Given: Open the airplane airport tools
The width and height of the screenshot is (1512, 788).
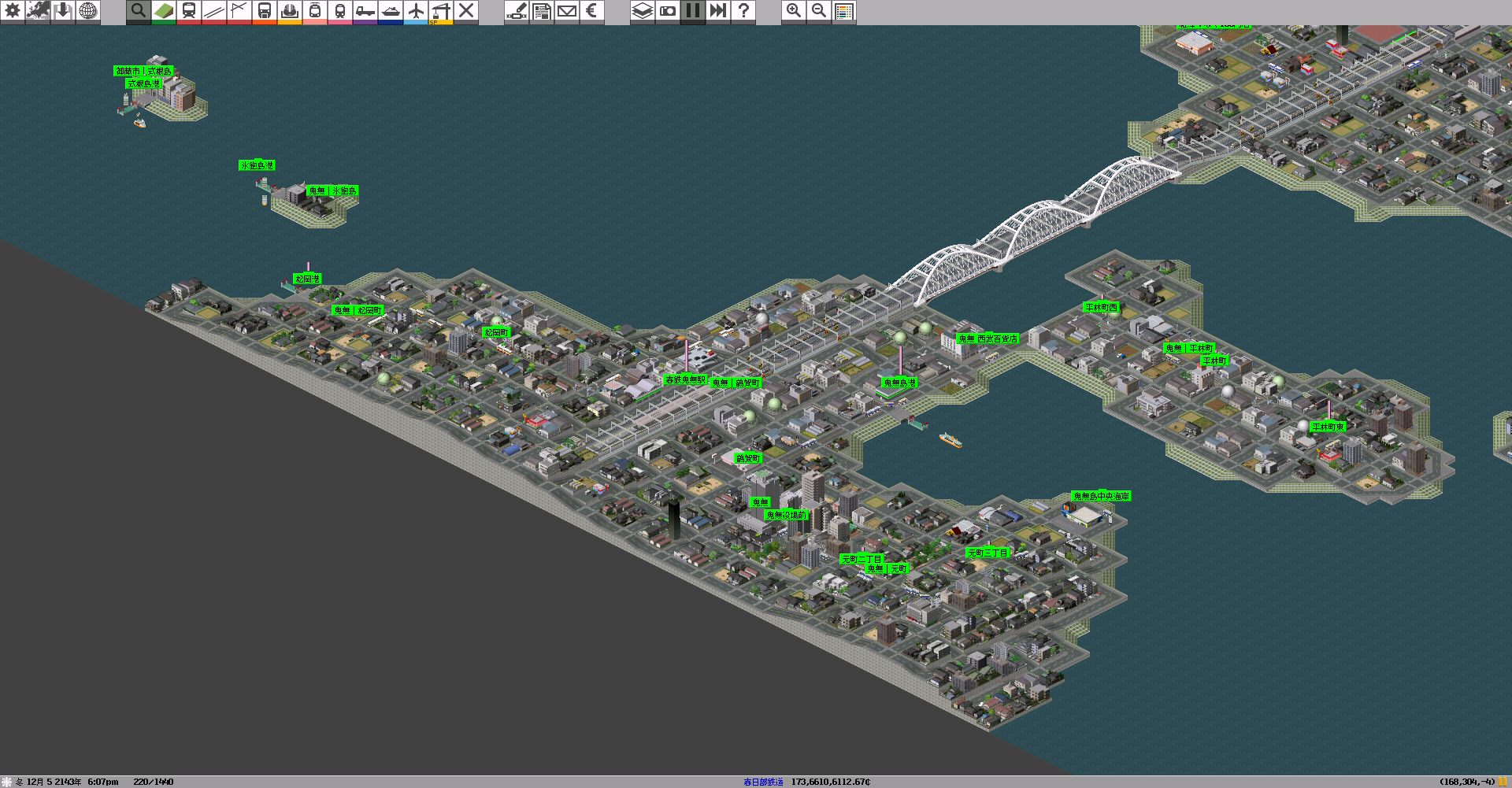Looking at the screenshot, I should pos(416,12).
